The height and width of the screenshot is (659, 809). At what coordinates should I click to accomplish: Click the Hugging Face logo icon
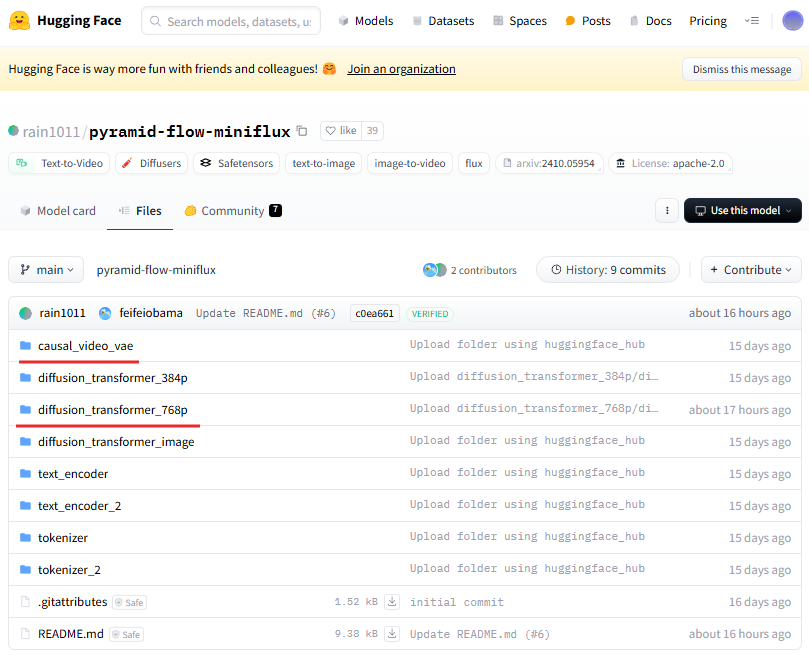tap(20, 21)
